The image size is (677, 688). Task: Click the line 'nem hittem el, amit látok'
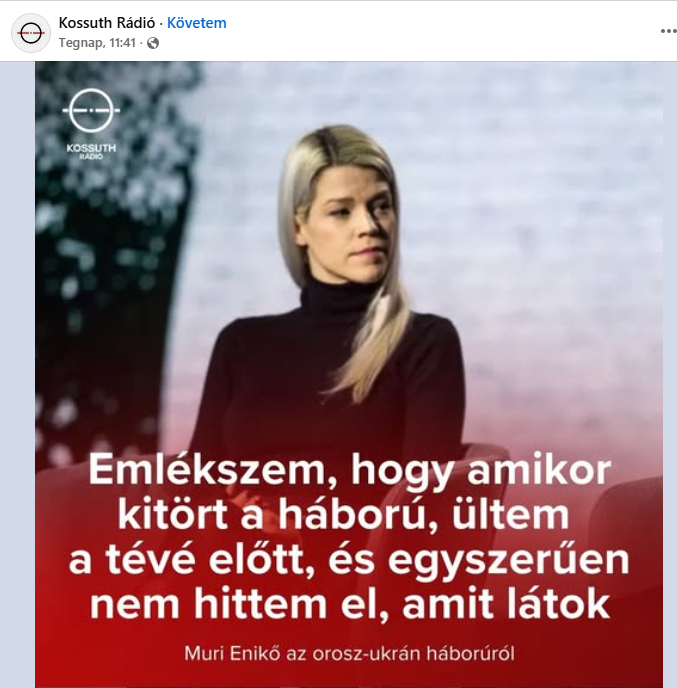350,605
